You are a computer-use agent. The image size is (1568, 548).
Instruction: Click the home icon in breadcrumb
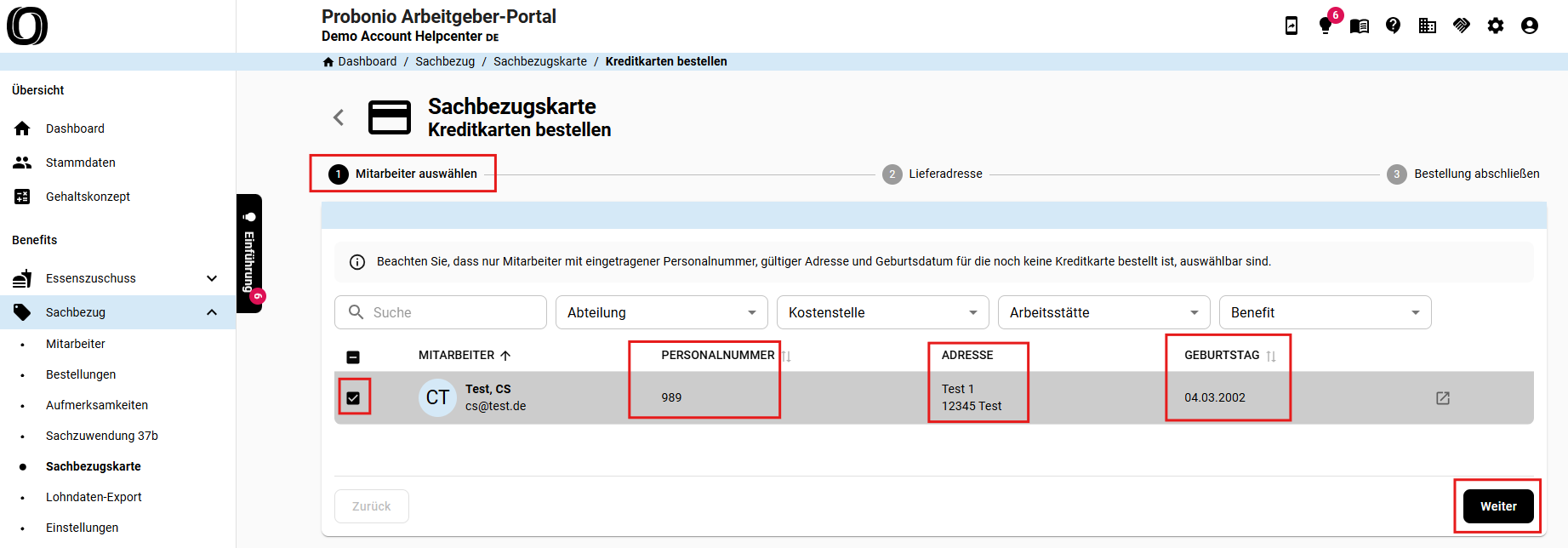pos(328,61)
